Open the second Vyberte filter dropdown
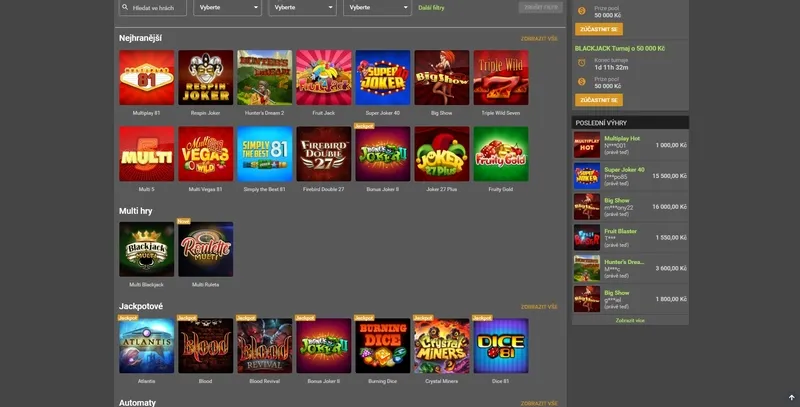This screenshot has height=407, width=800. 302,8
